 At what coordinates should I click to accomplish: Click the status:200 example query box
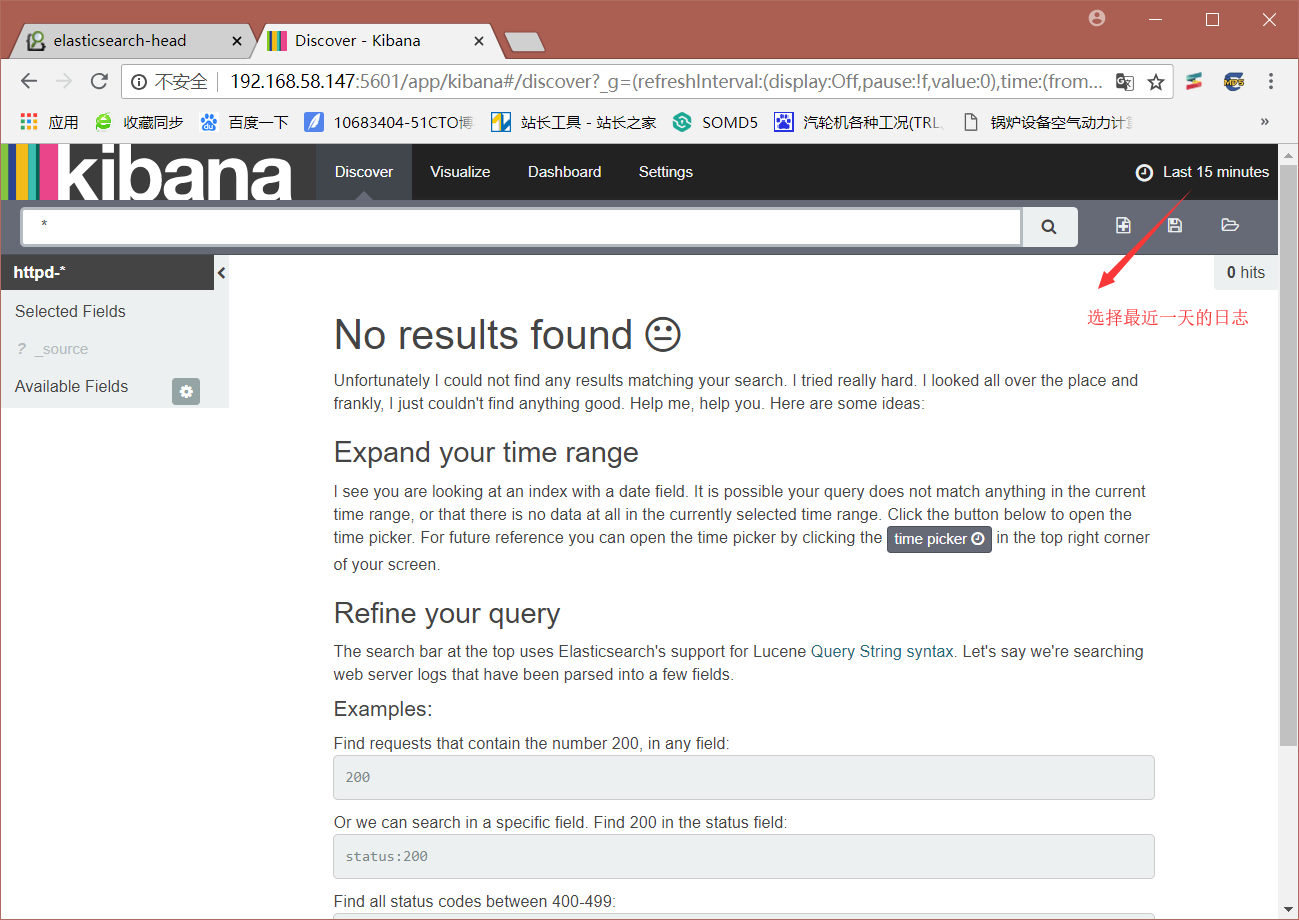744,856
